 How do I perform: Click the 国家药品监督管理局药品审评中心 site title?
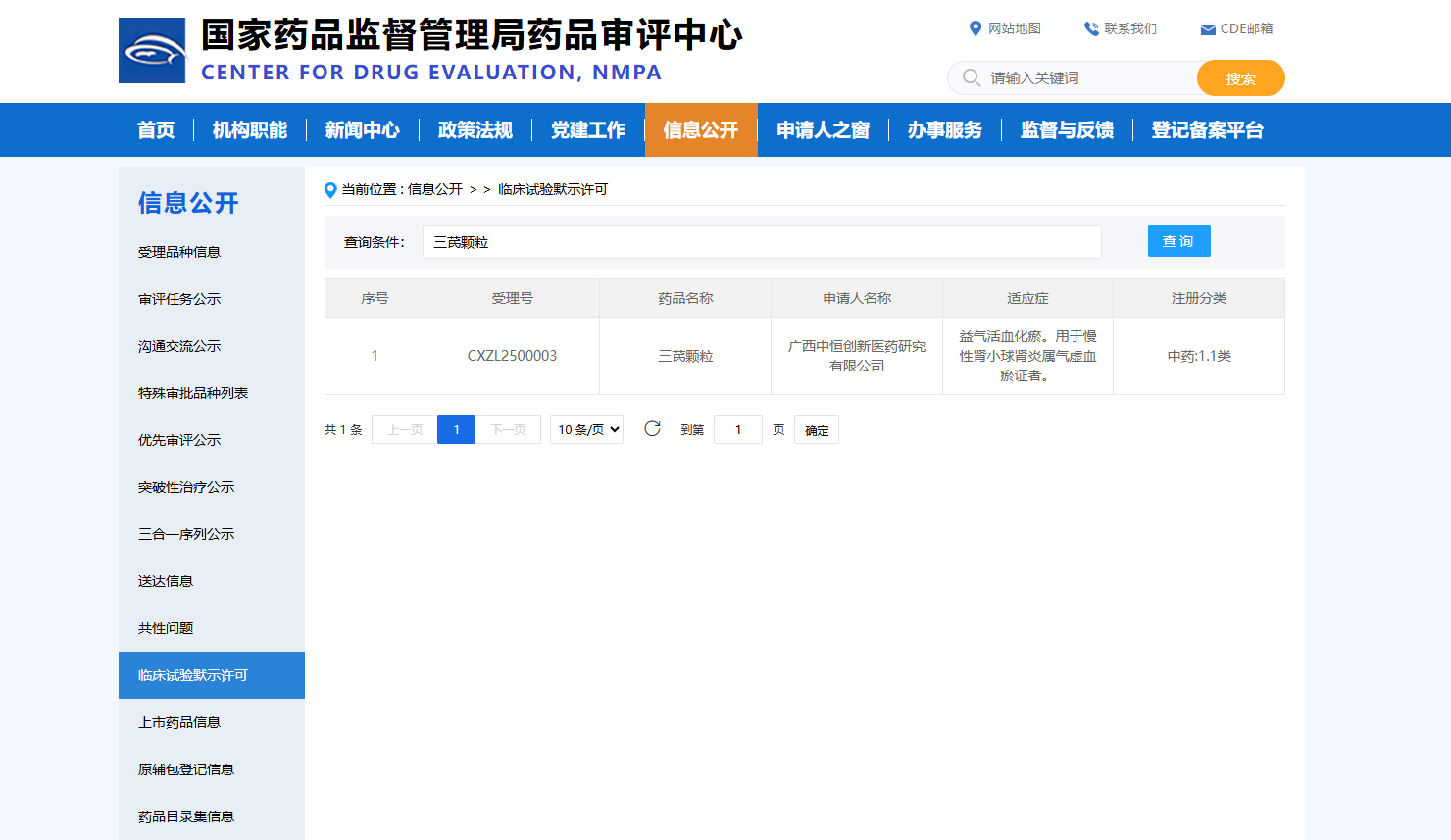click(472, 35)
